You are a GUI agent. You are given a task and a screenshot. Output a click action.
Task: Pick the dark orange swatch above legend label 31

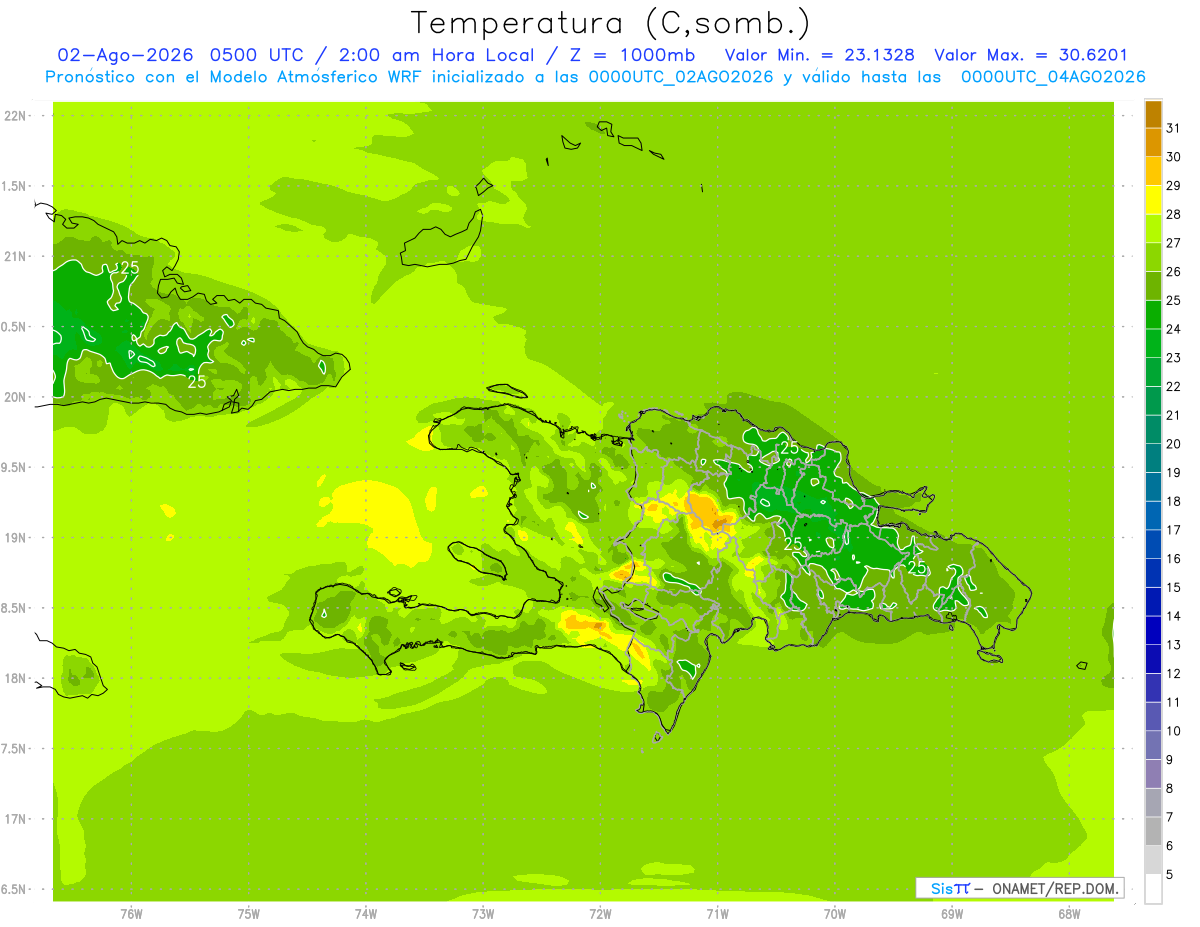click(x=1153, y=114)
